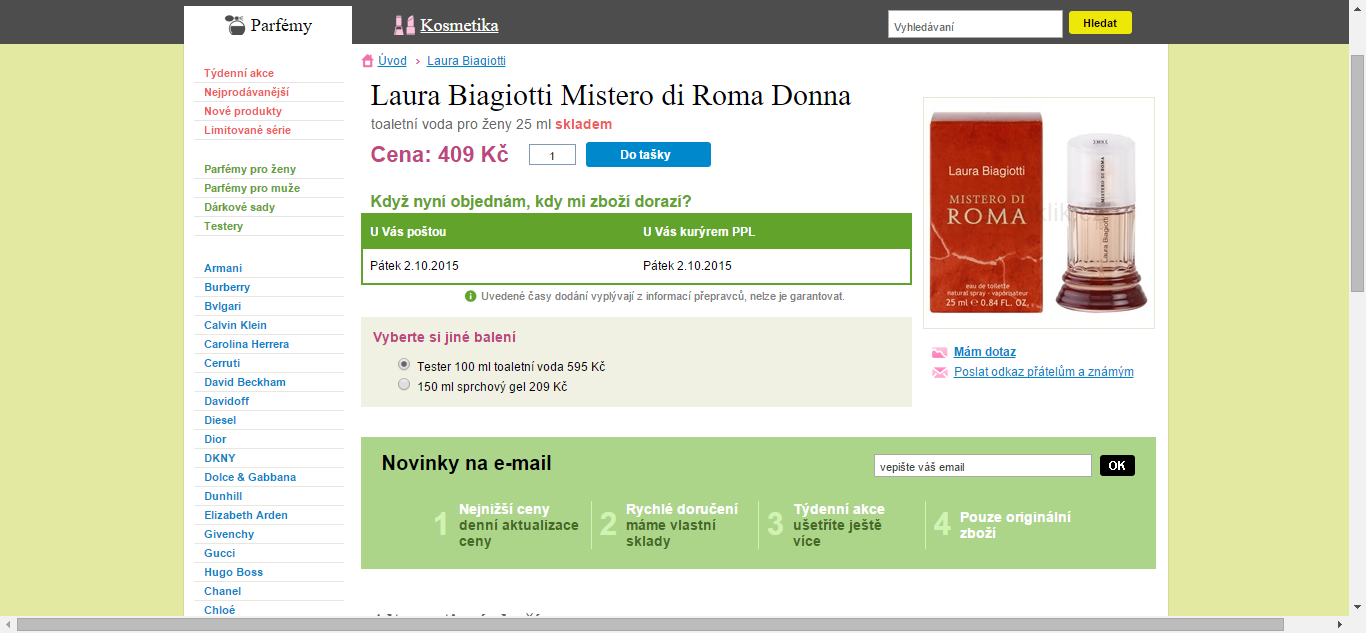Open Carolina Herrera brand link
Screen dimensions: 1366x633
coord(246,344)
